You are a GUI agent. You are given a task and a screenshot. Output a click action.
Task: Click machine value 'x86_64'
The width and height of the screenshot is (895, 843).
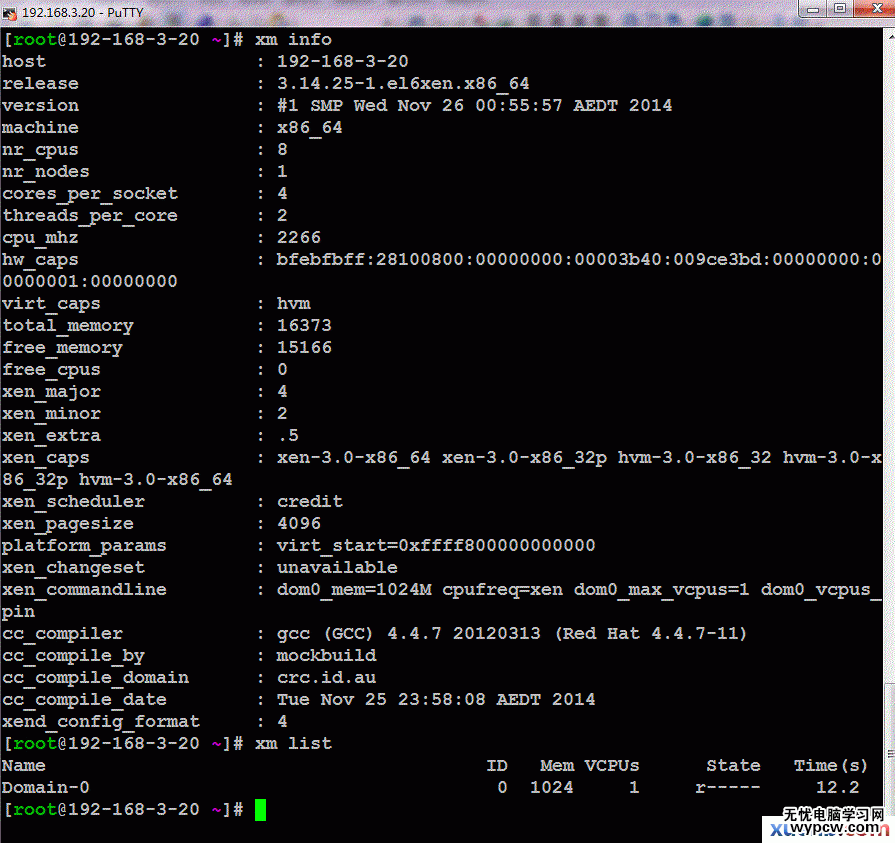pos(309,127)
